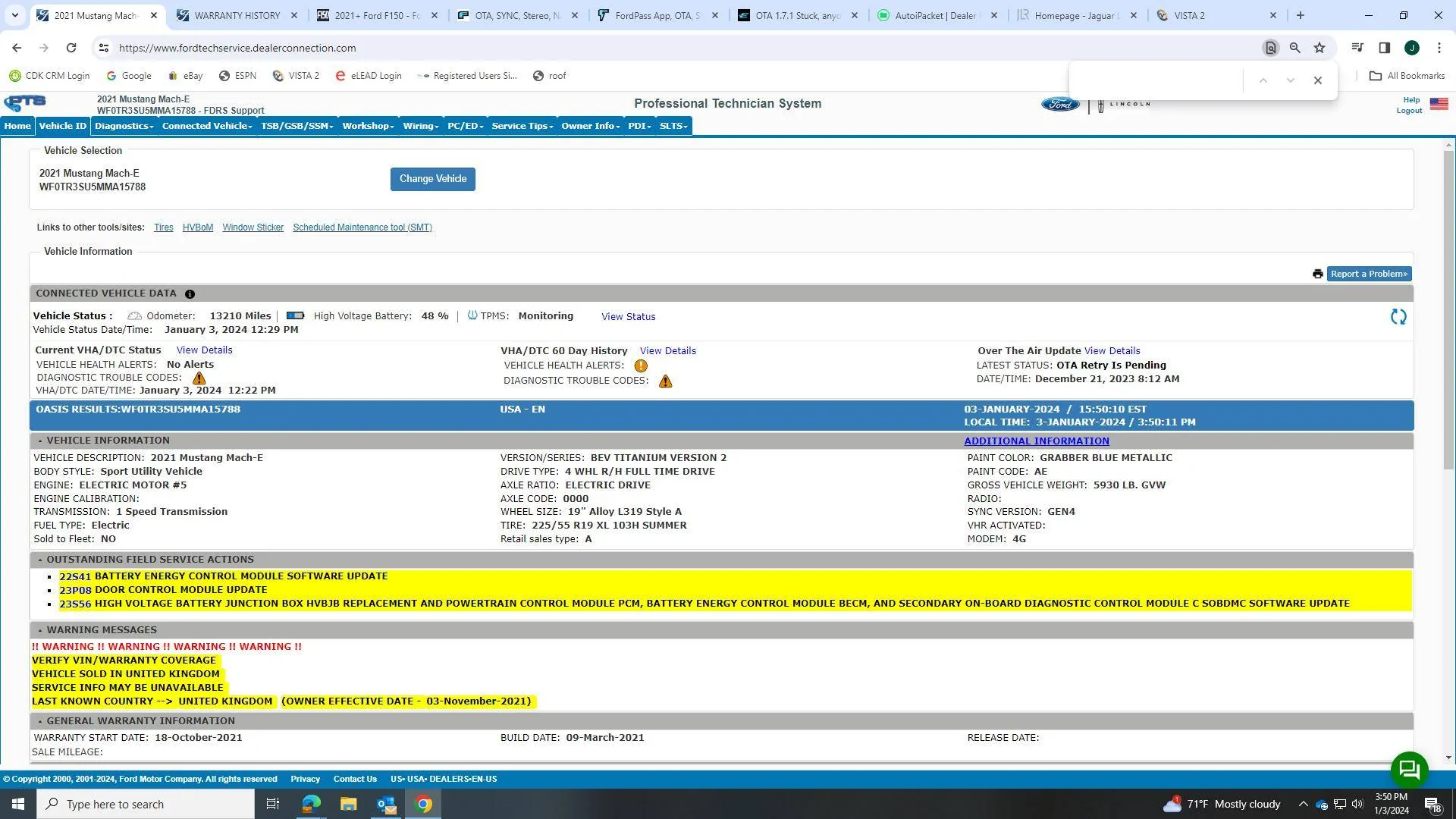Switch to the WARRANTY HISTORY browser tab
The width and height of the screenshot is (1456, 819).
237,15
